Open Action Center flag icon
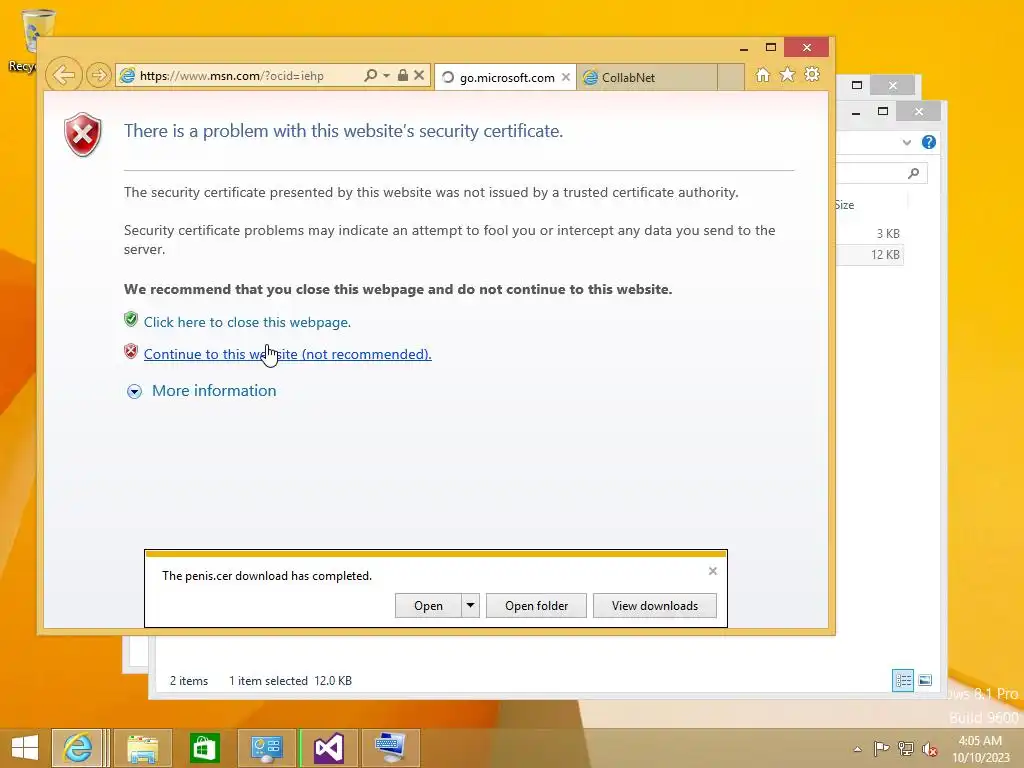Screen dimensions: 1024x768 coord(881,748)
